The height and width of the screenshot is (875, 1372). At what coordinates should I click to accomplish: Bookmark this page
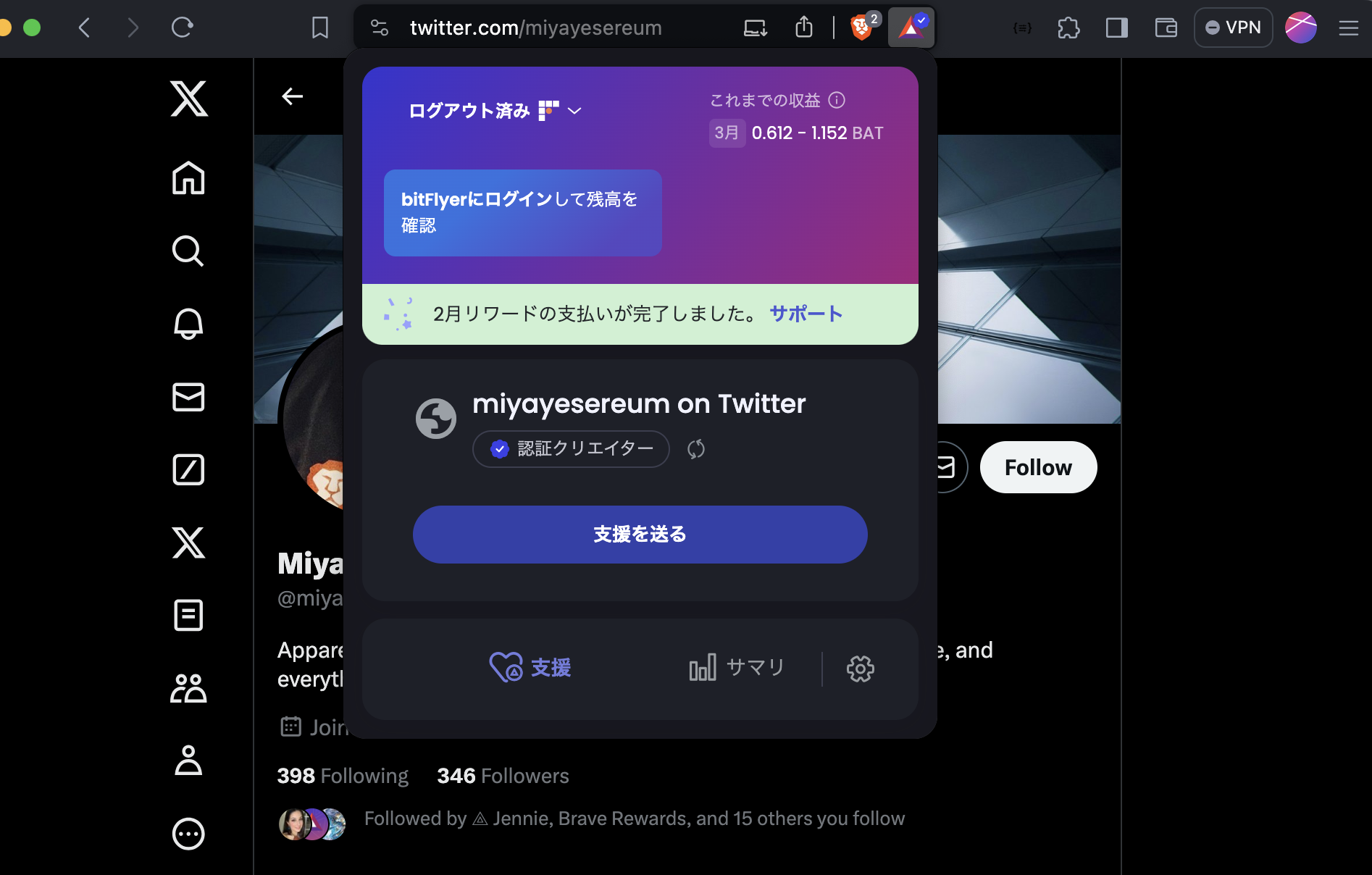tap(319, 28)
